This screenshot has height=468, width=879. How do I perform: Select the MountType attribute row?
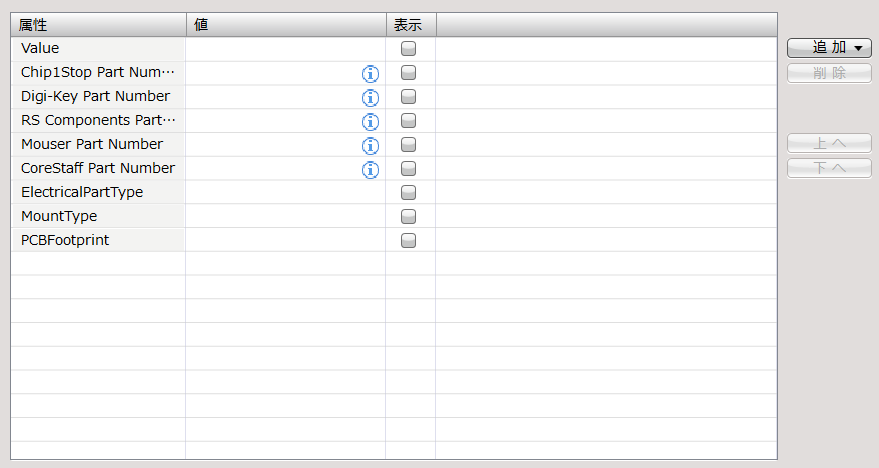(98, 216)
